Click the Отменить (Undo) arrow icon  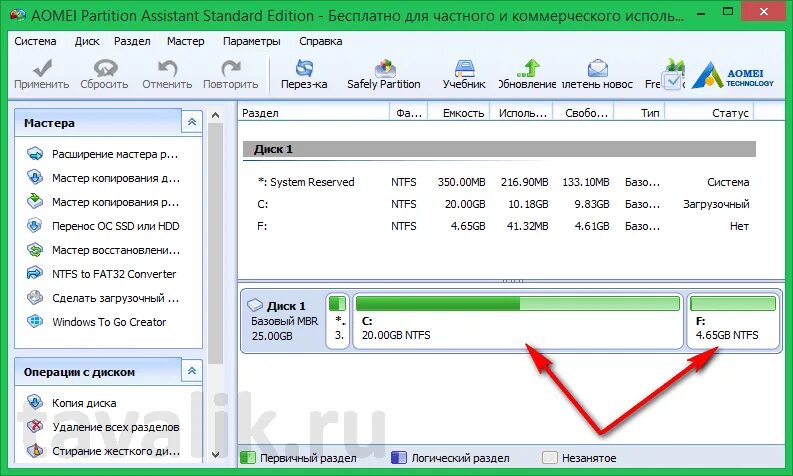(167, 68)
